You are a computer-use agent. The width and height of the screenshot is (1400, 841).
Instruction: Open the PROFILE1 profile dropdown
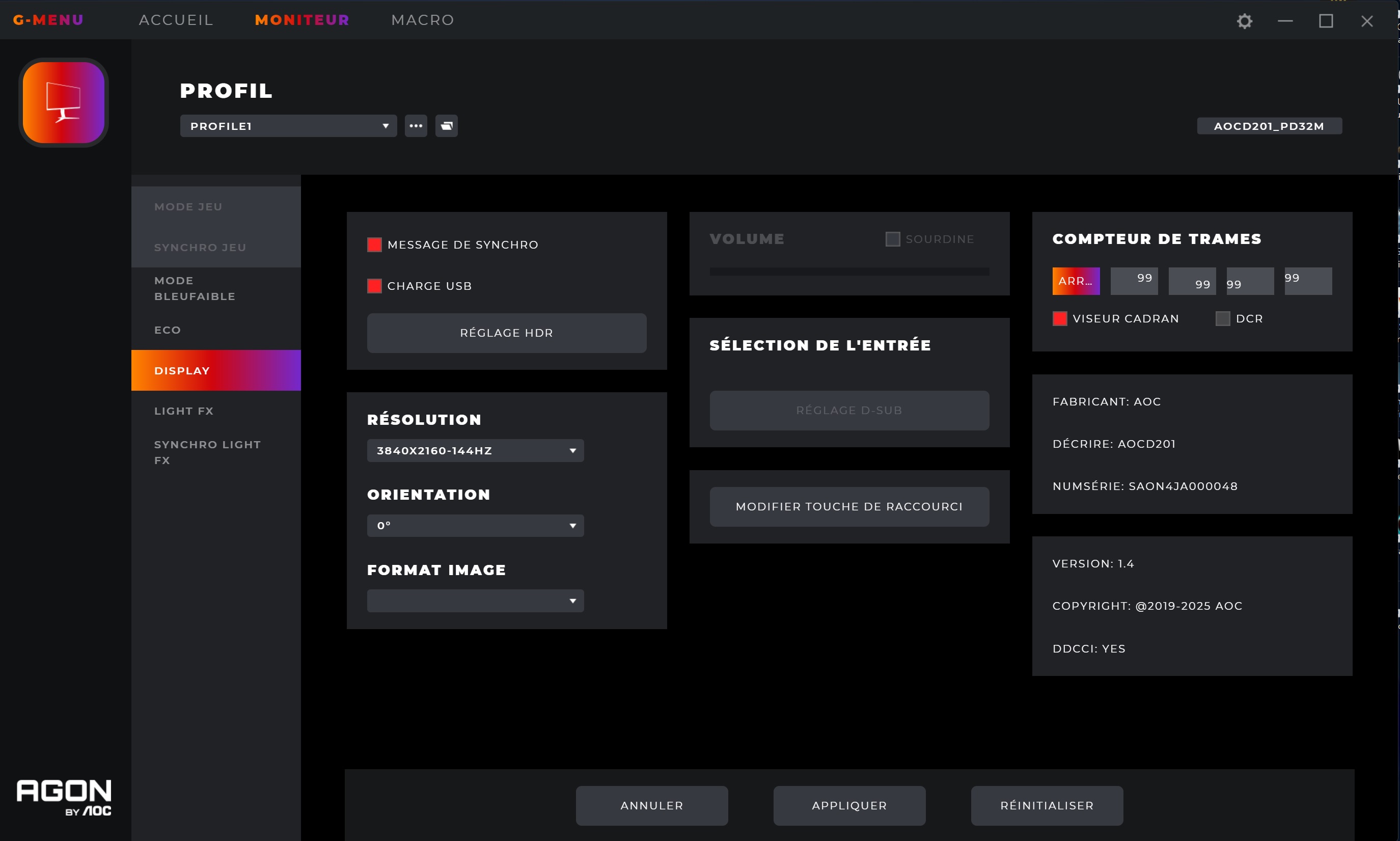point(288,126)
